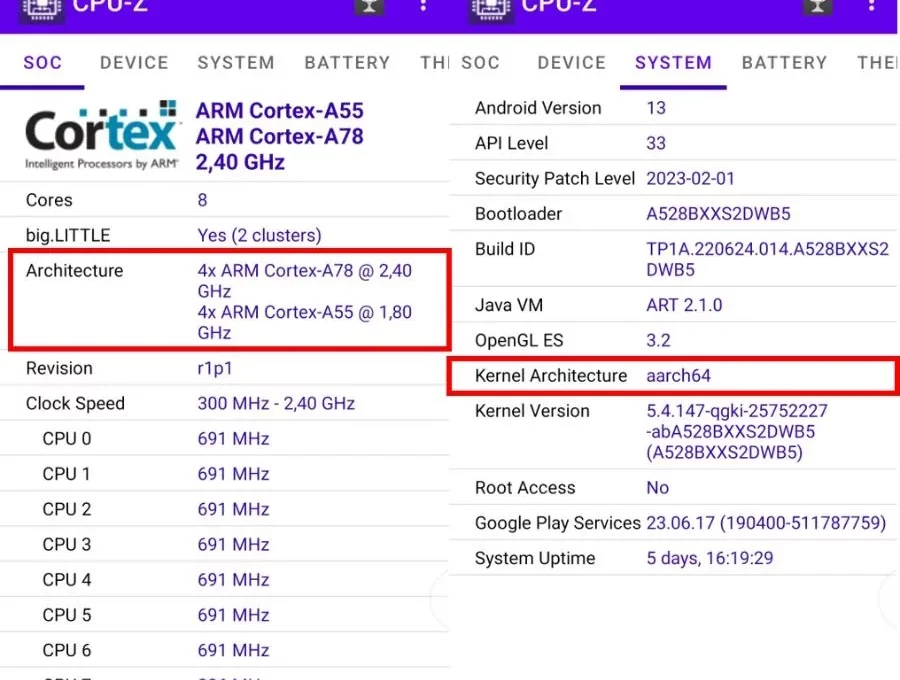Select Build ID value "TP1A.220624.014.A528BXXS2DWB5"

click(x=767, y=259)
